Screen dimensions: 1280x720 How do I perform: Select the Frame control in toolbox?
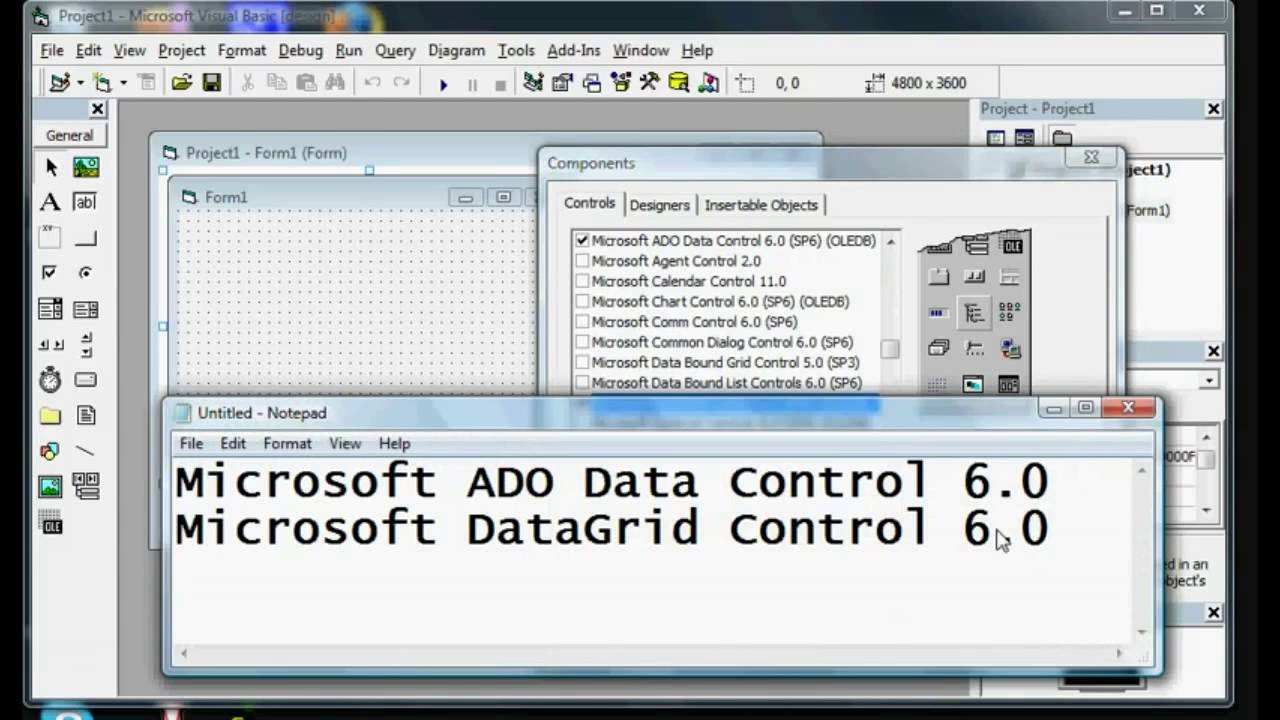coord(50,238)
